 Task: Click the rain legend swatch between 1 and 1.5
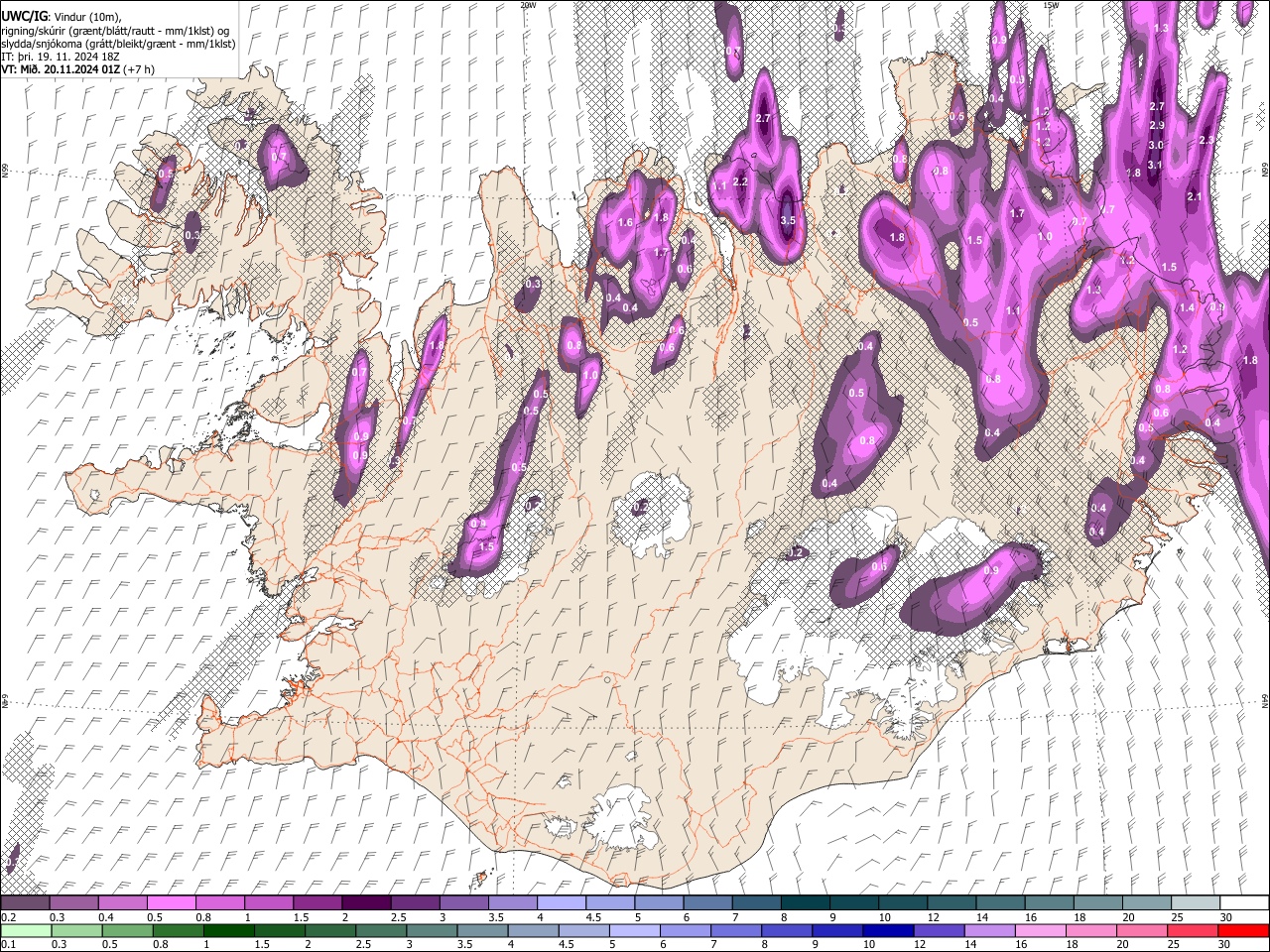[229, 930]
